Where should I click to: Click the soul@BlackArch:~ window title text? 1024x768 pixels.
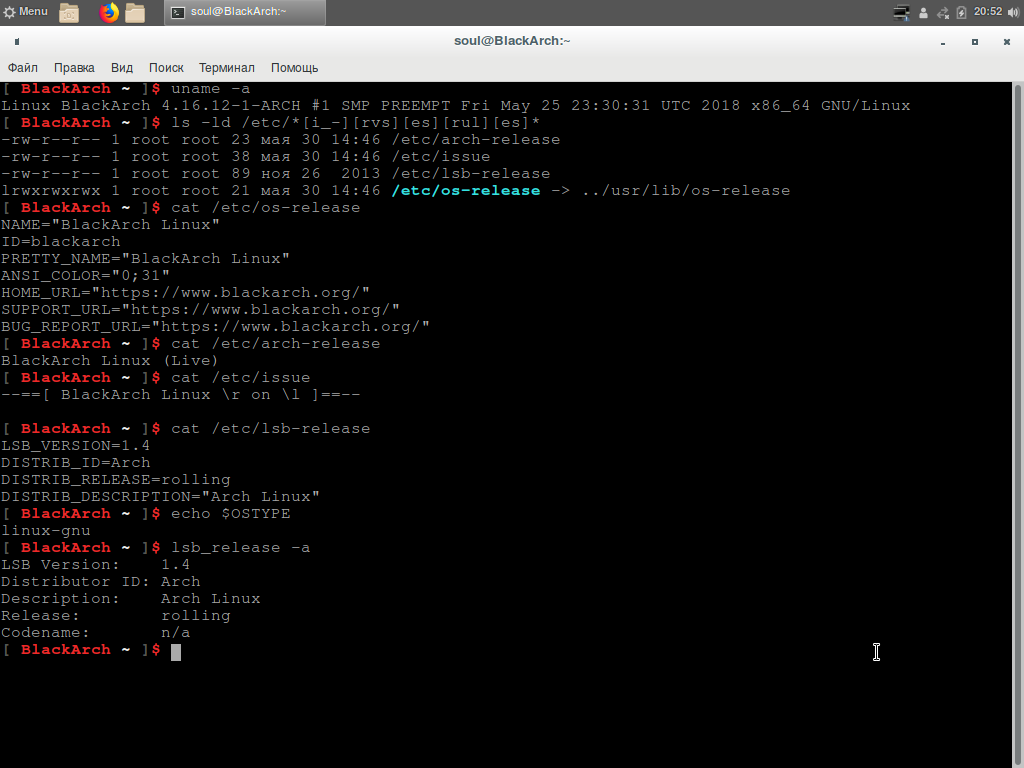tap(512, 41)
